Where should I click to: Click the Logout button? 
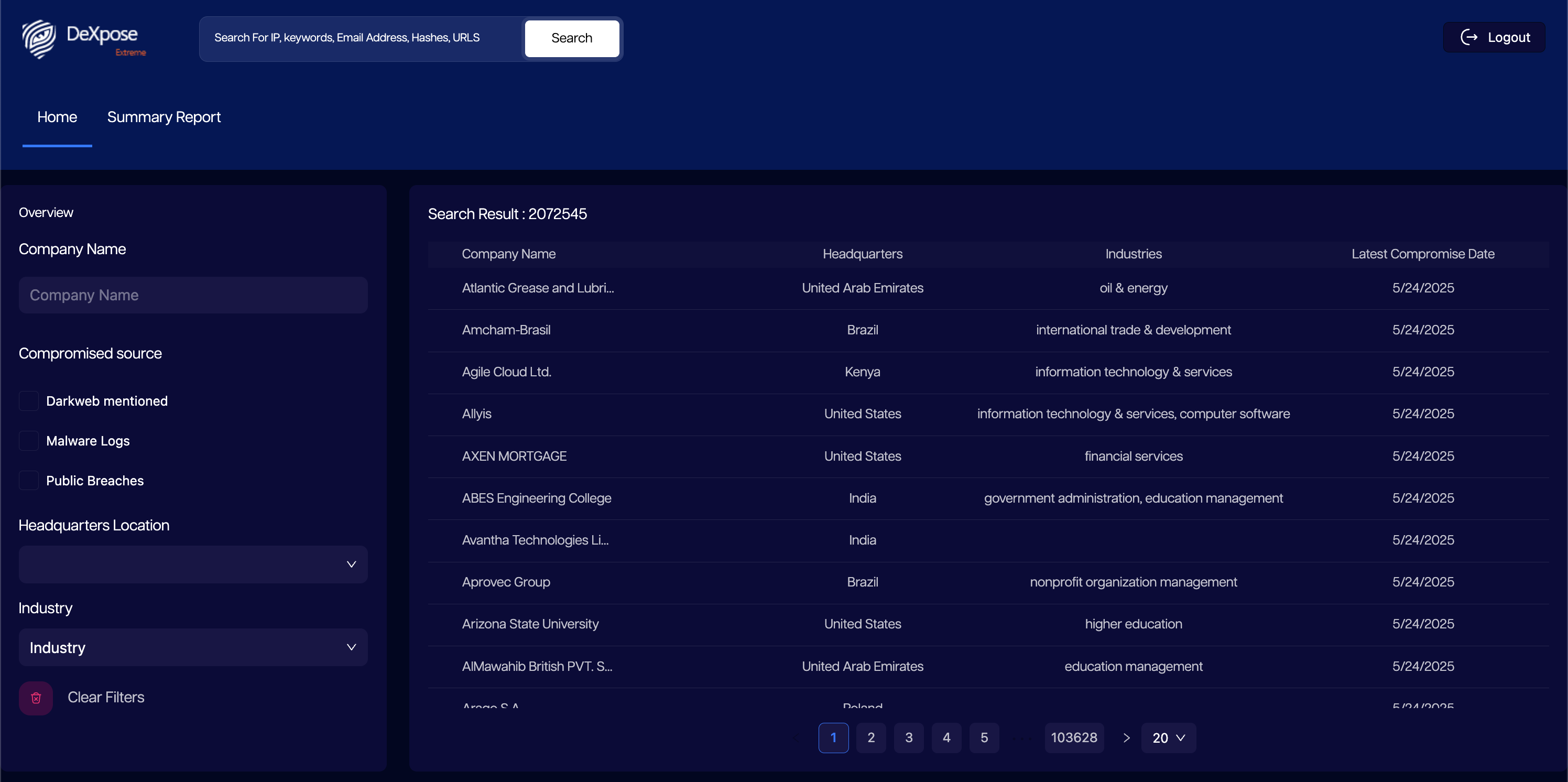click(1494, 37)
